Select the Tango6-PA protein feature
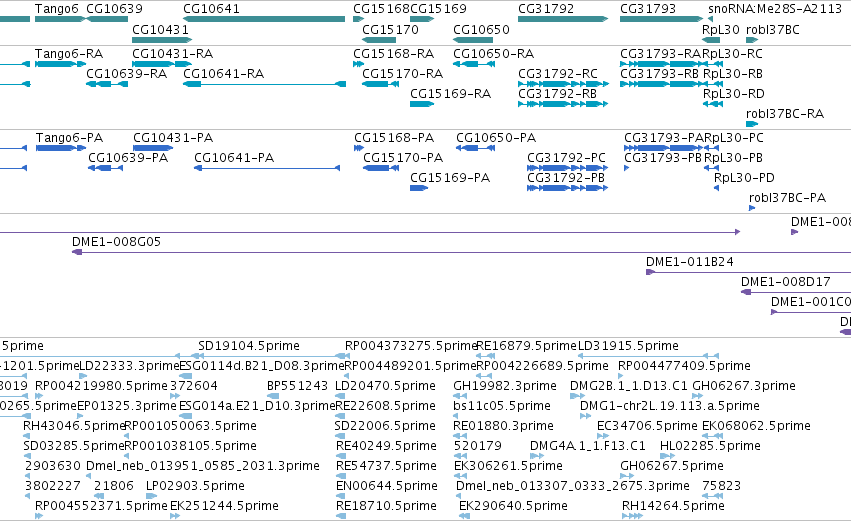This screenshot has height=521, width=851. click(x=61, y=148)
